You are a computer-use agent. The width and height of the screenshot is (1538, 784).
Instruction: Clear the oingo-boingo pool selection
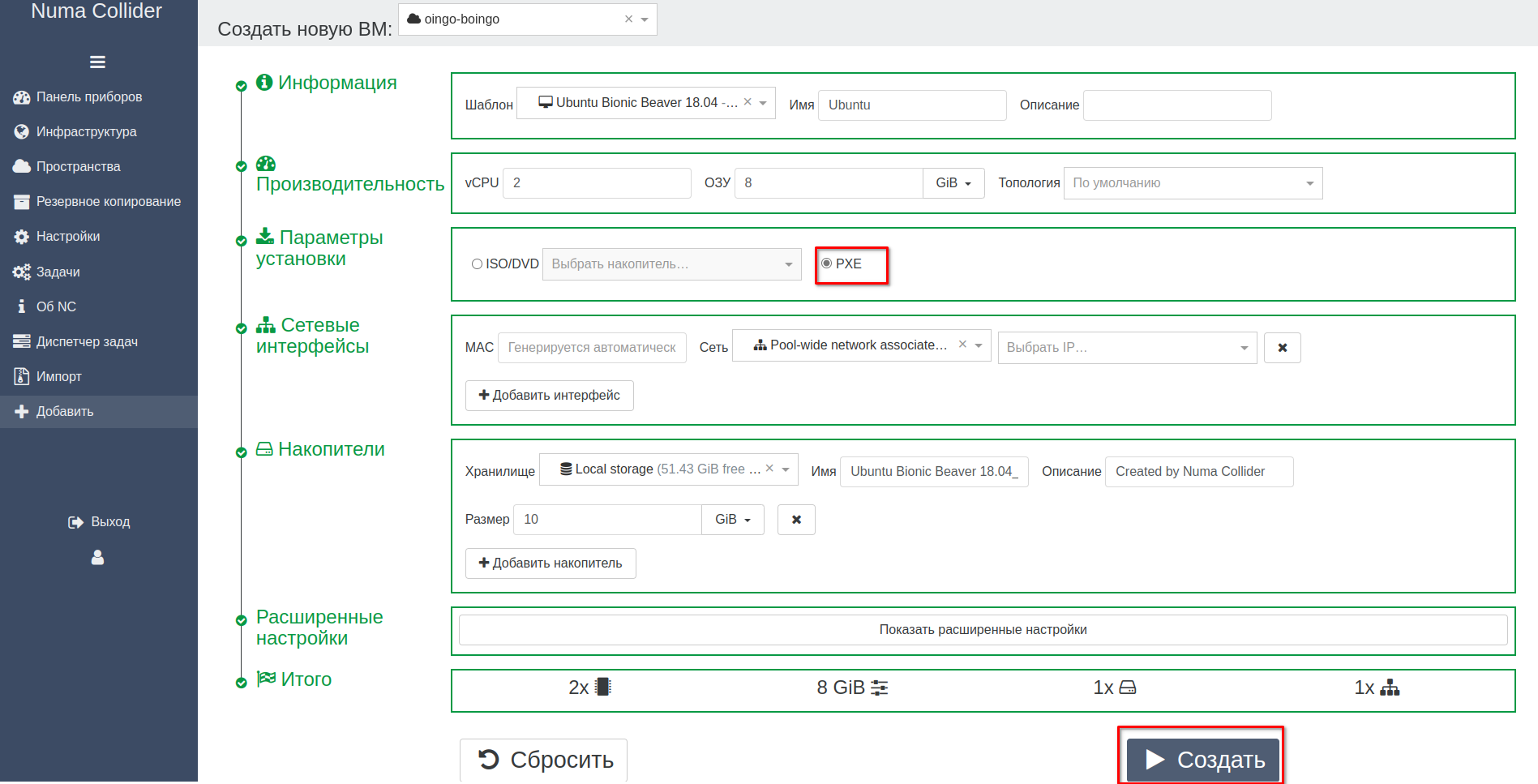pos(628,19)
